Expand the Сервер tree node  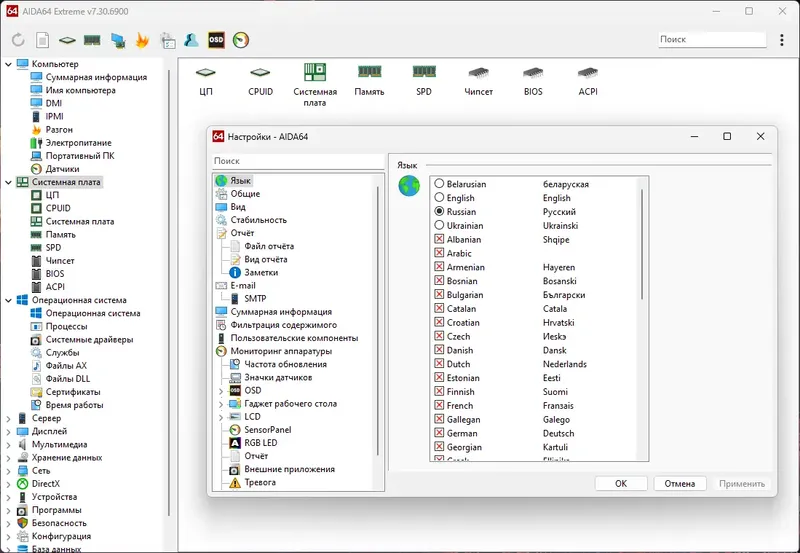(x=8, y=418)
